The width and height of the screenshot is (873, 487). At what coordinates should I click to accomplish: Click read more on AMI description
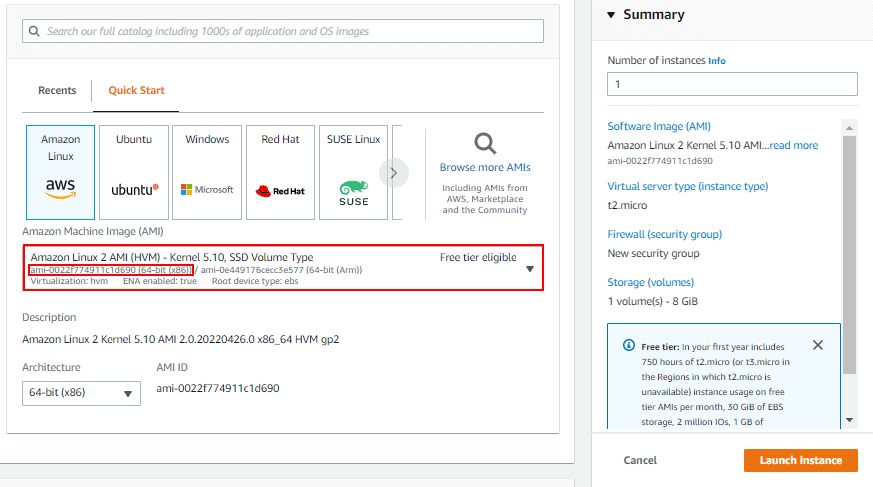793,145
